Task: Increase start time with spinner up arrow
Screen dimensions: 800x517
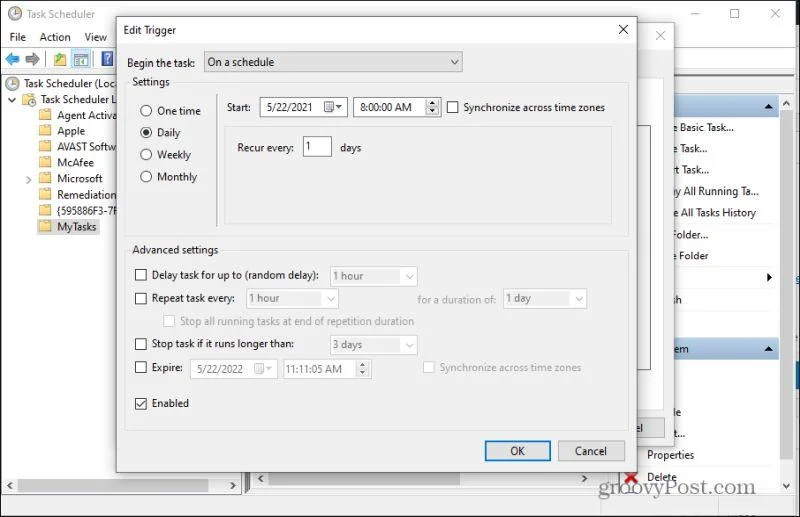Action: coord(433,103)
